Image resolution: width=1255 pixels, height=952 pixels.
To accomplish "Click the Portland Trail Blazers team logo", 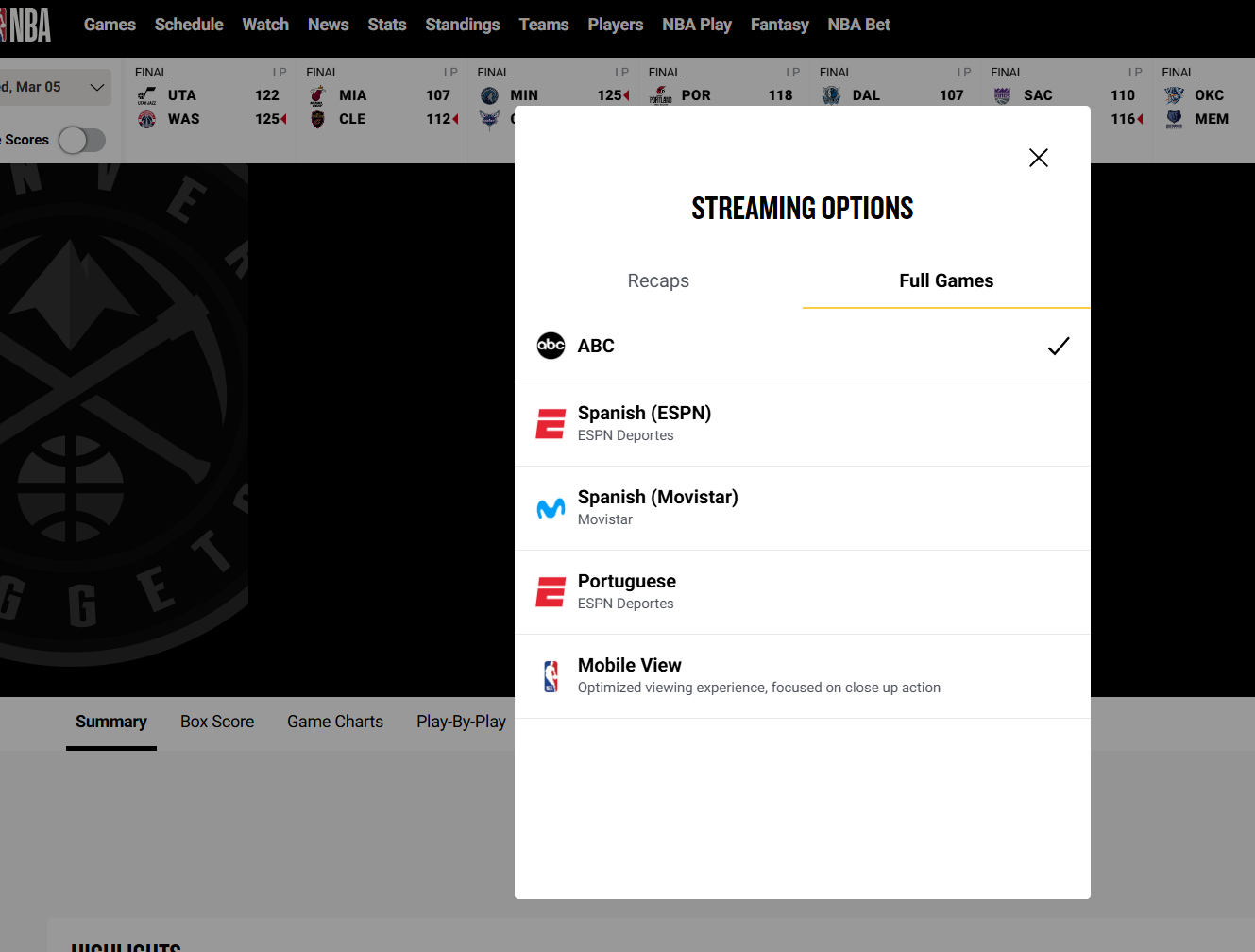I will (660, 95).
